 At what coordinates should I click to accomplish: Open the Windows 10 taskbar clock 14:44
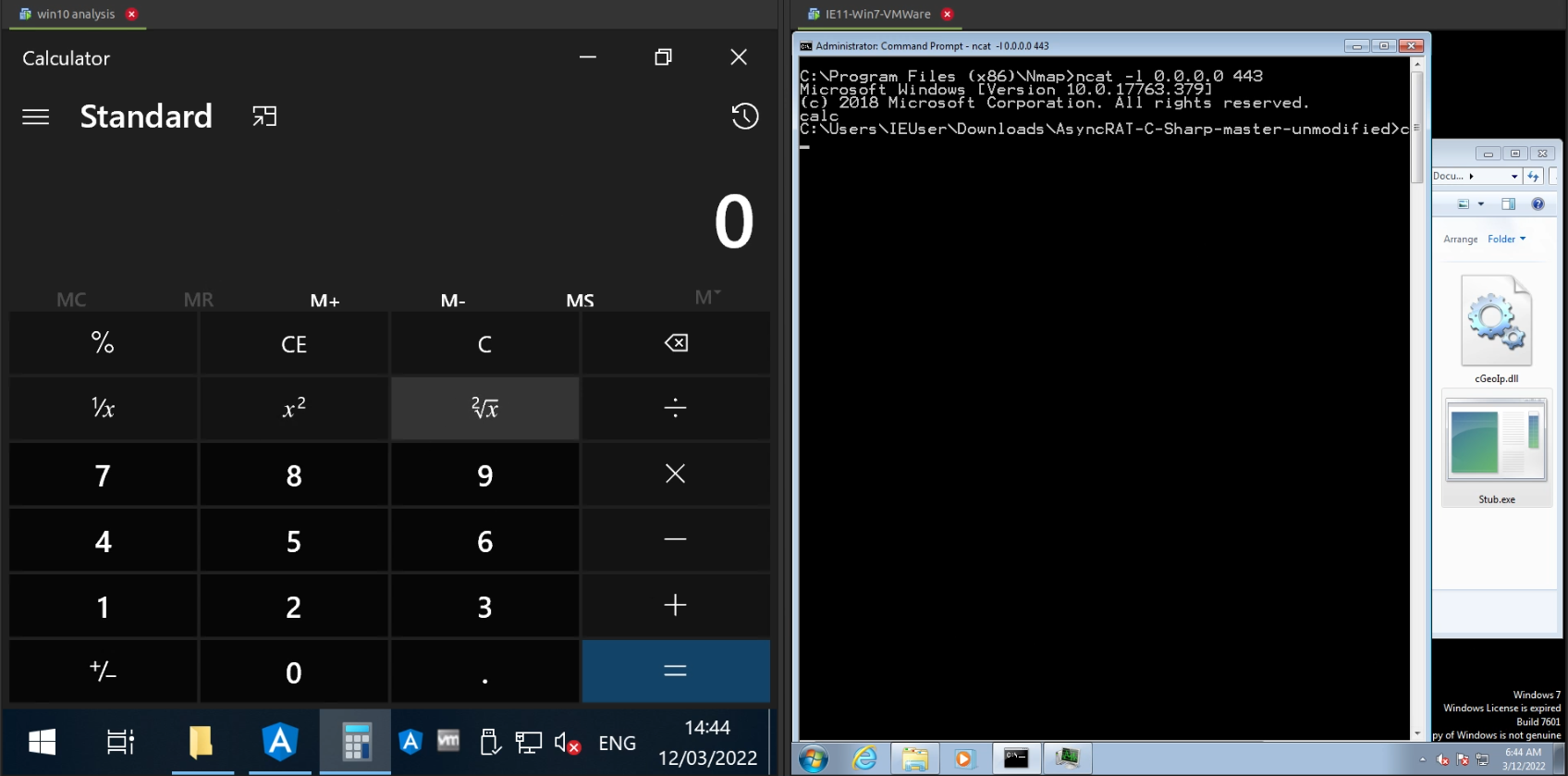click(x=707, y=743)
